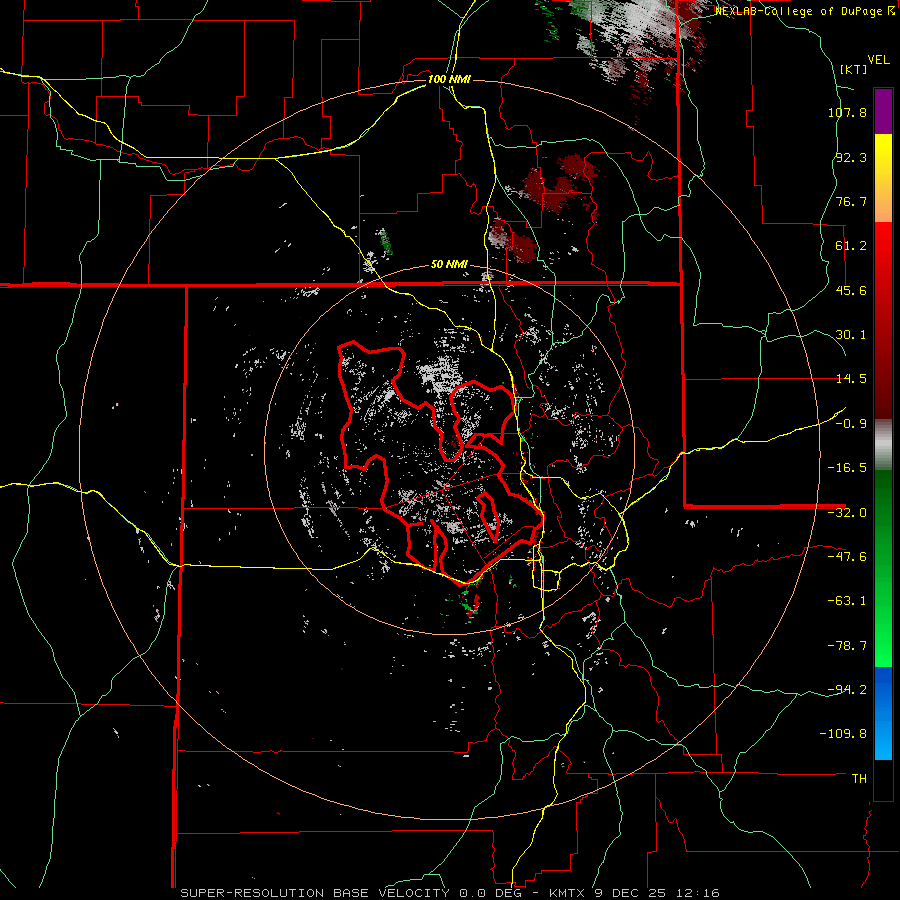Click the [KT] units label
900x900 pixels.
(x=853, y=69)
